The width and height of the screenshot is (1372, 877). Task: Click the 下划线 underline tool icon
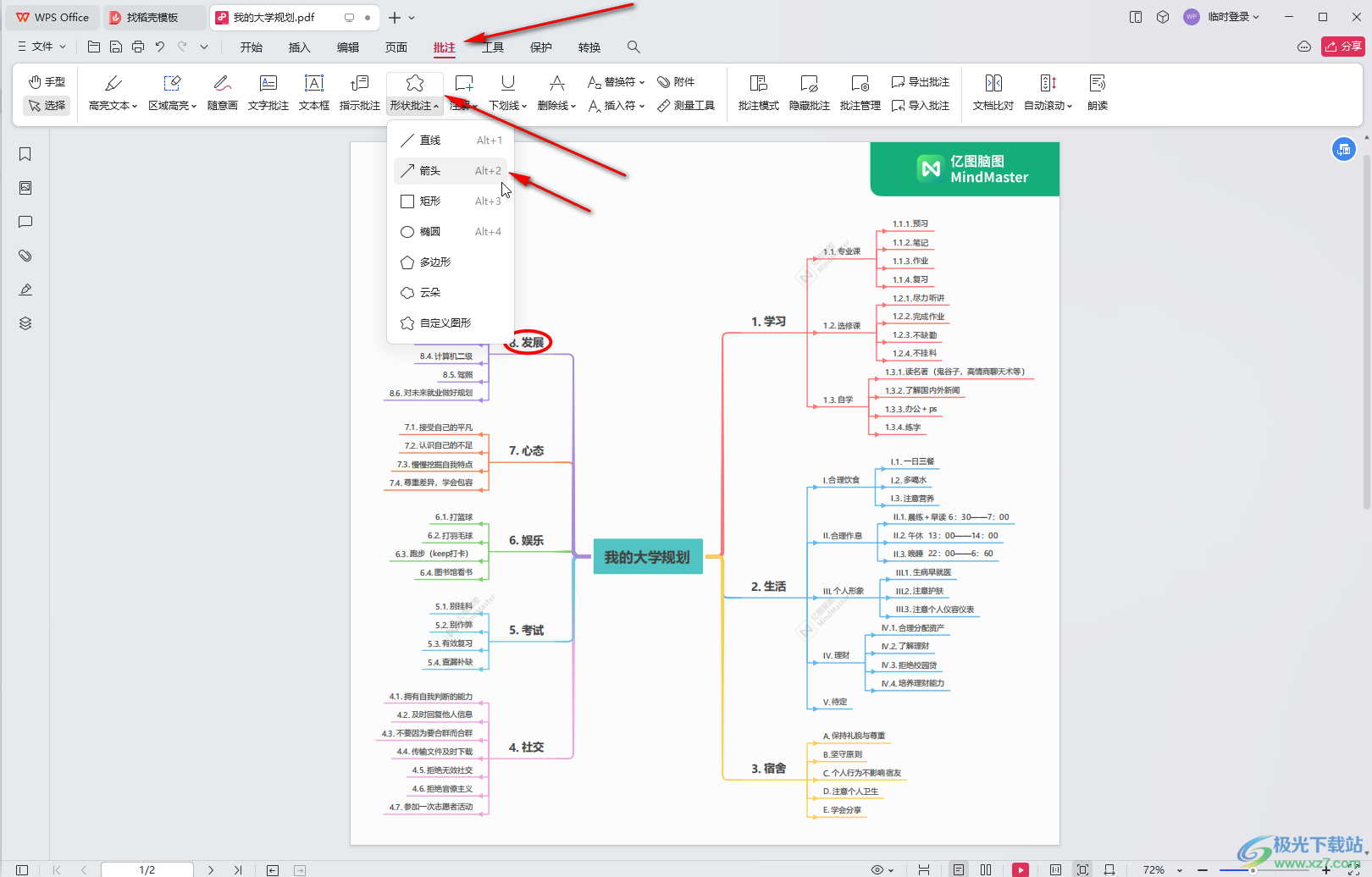pos(507,83)
